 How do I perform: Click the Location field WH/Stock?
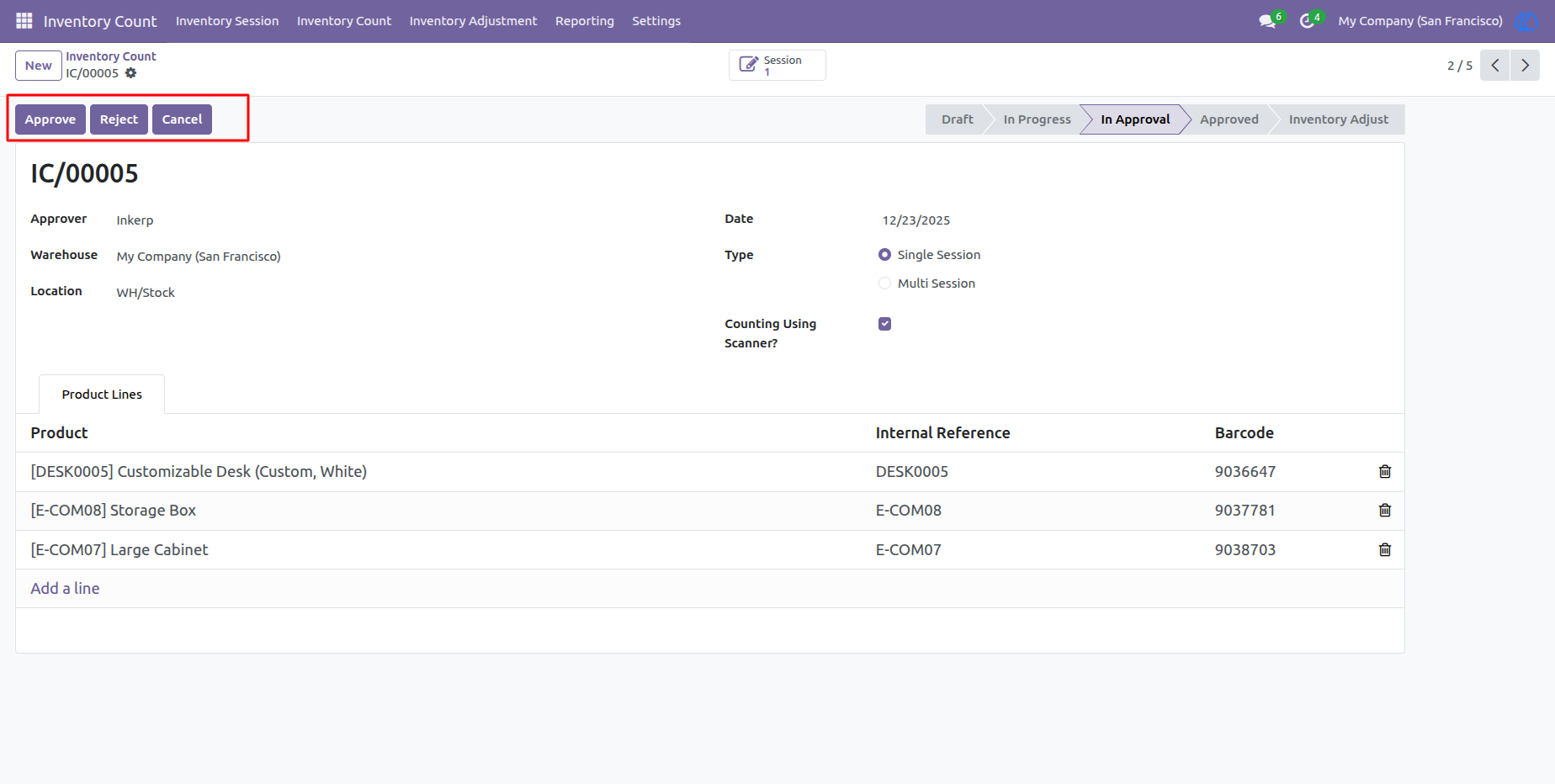(x=146, y=293)
